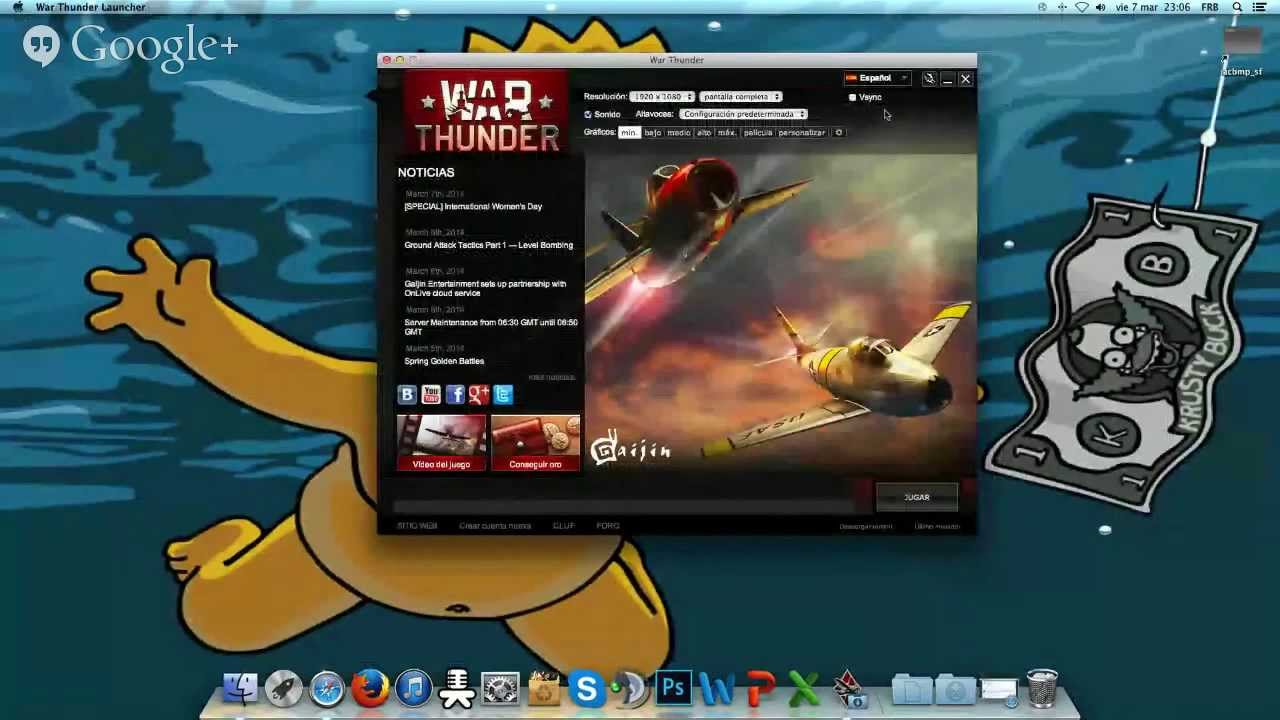
Task: Launch Photoshop from the Dock
Action: [673, 688]
